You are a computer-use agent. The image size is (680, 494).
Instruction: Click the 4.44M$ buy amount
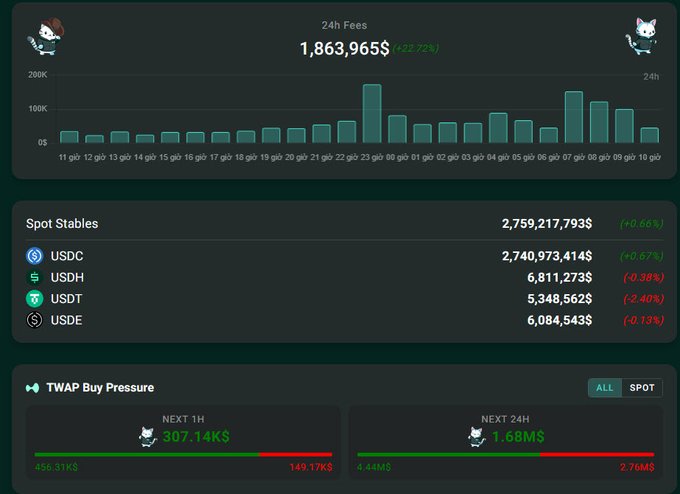click(x=374, y=467)
